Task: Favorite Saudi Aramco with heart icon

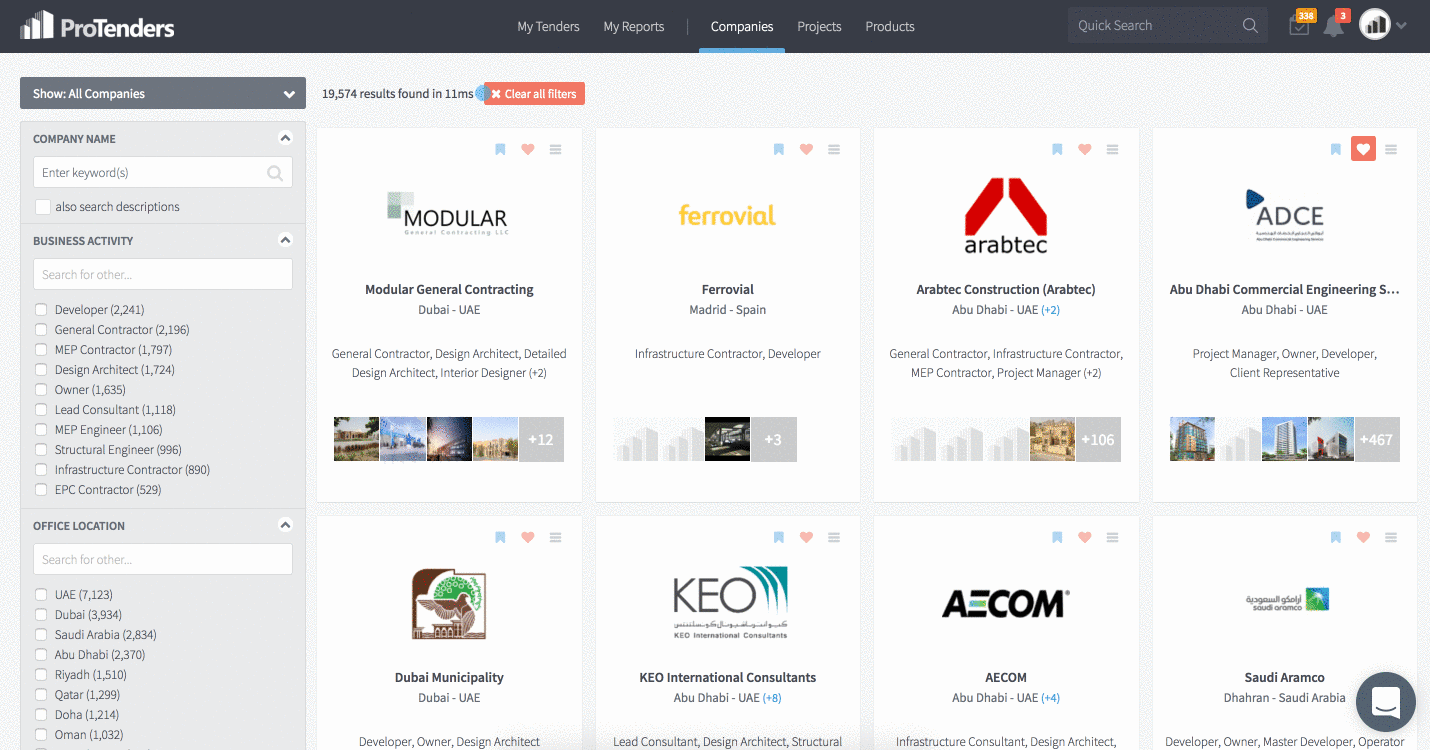Action: pyautogui.click(x=1363, y=537)
